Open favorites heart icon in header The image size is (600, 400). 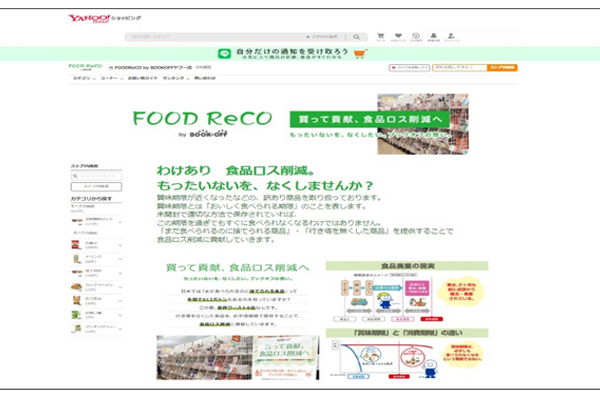[x=398, y=37]
